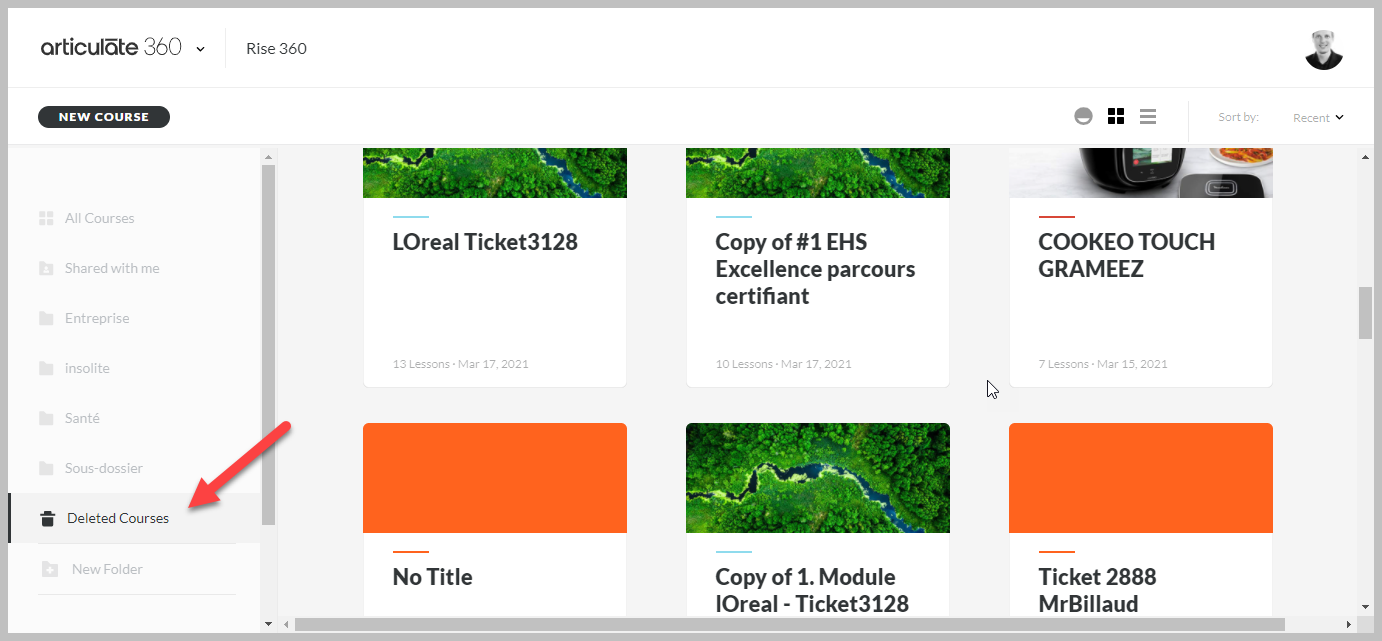Click the Ticket 2888 MrBillaud orange cover

[1141, 478]
